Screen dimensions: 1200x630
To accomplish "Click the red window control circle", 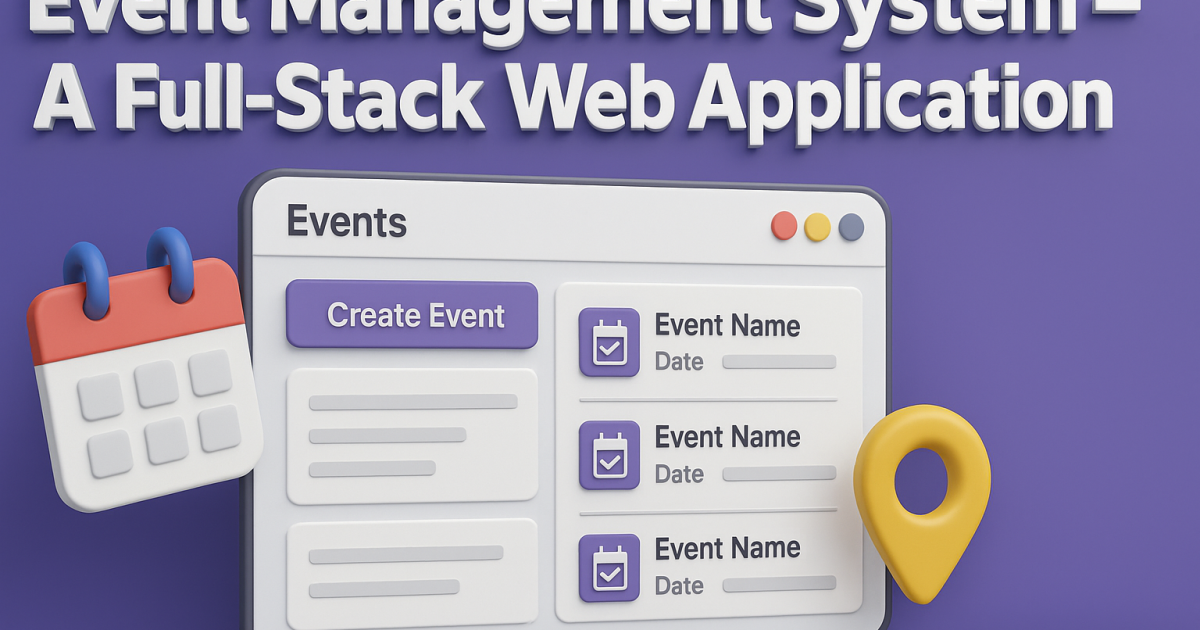I will 785,227.
